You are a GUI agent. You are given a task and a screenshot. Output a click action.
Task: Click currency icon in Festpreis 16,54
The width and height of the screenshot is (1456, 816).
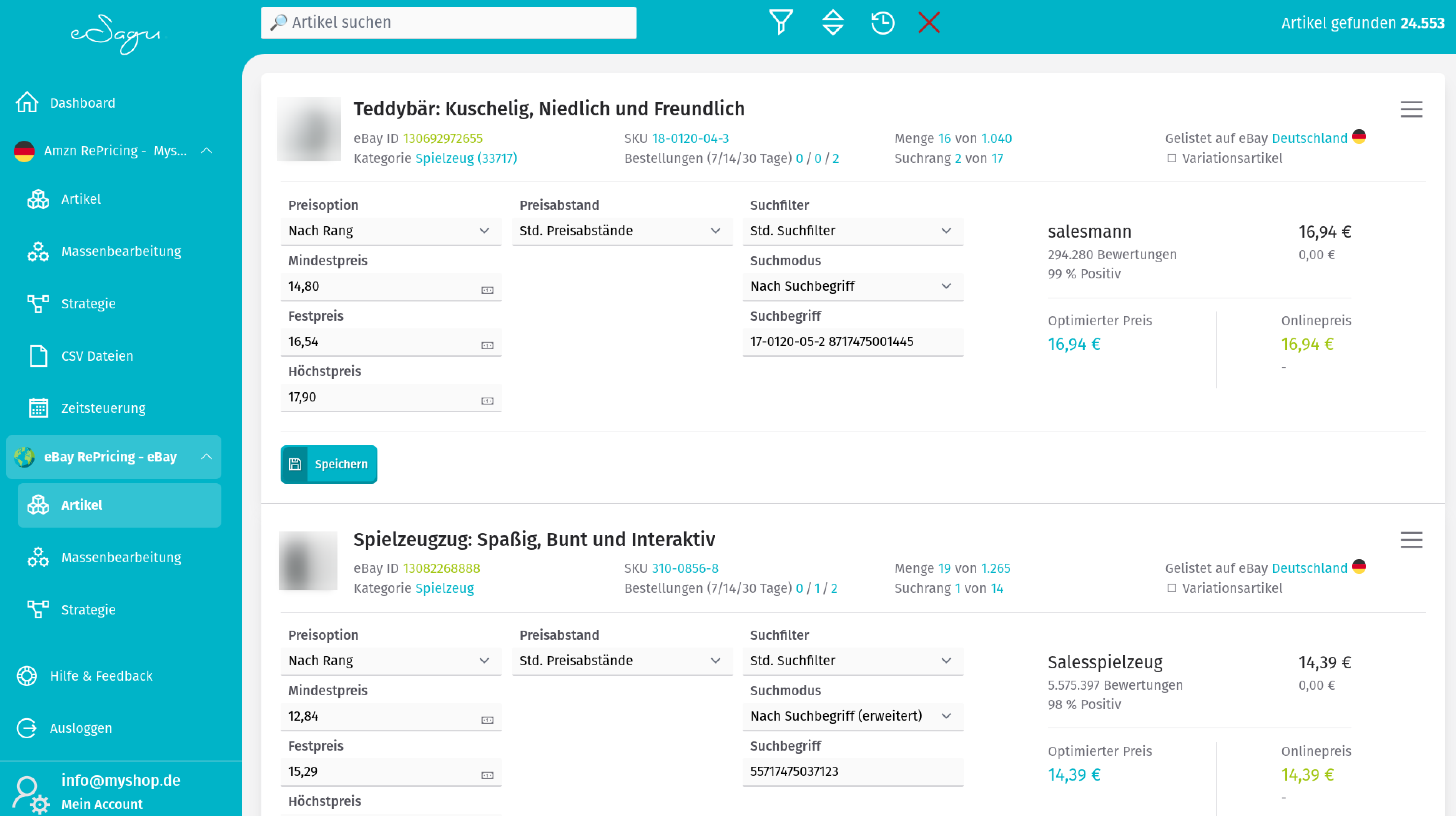click(x=487, y=346)
